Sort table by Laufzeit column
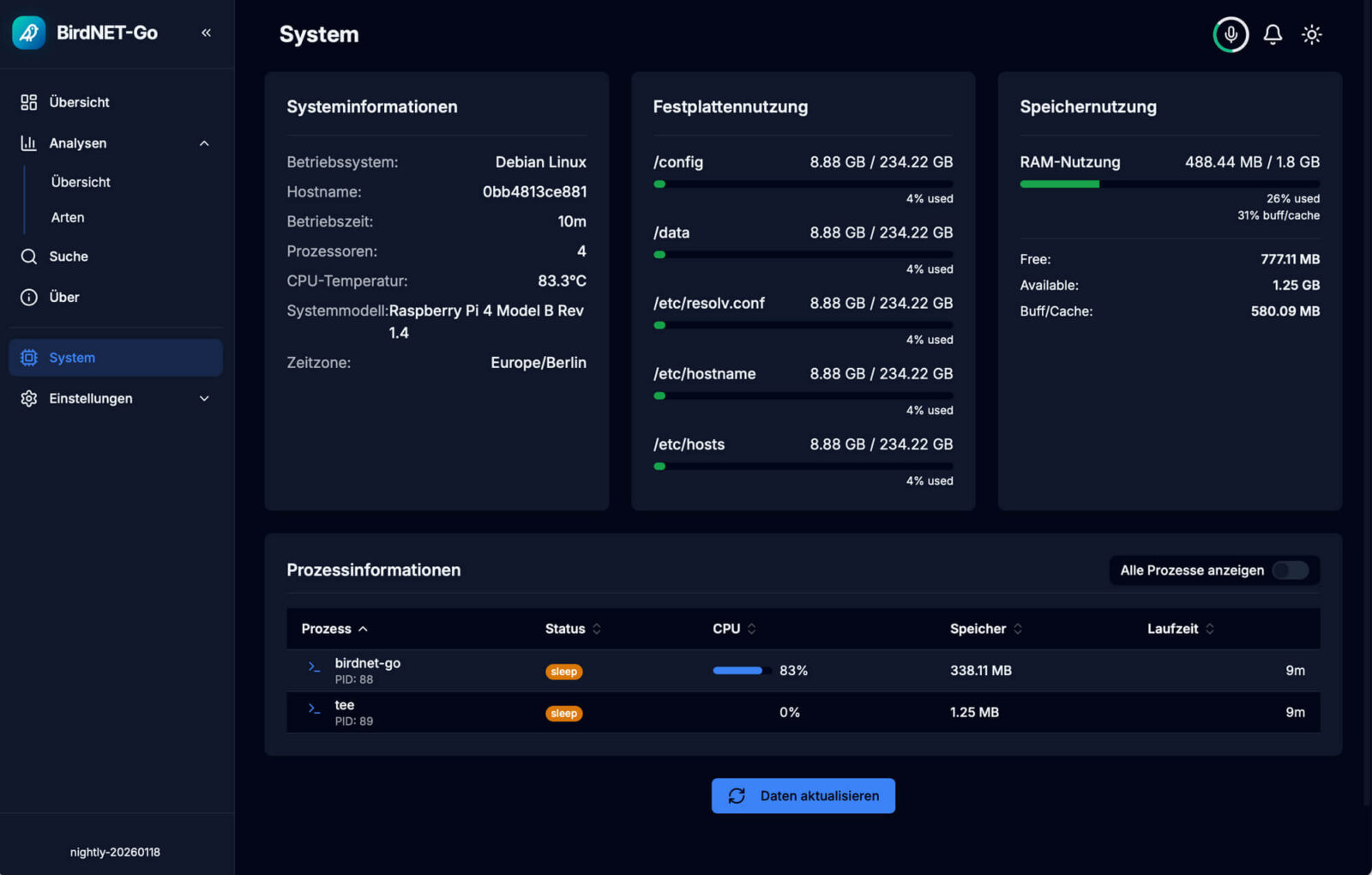 point(1181,629)
